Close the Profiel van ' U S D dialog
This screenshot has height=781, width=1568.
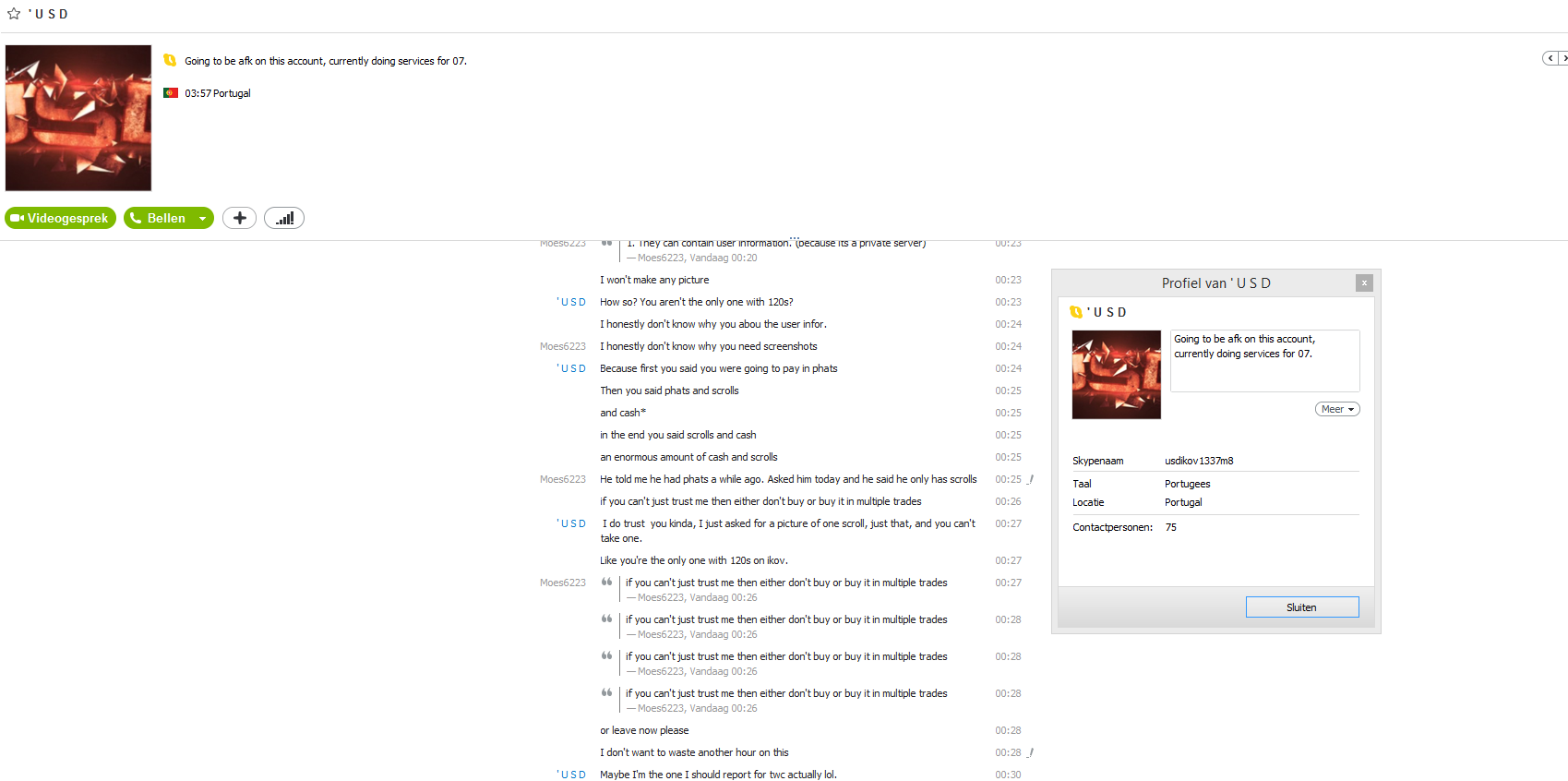point(1364,283)
